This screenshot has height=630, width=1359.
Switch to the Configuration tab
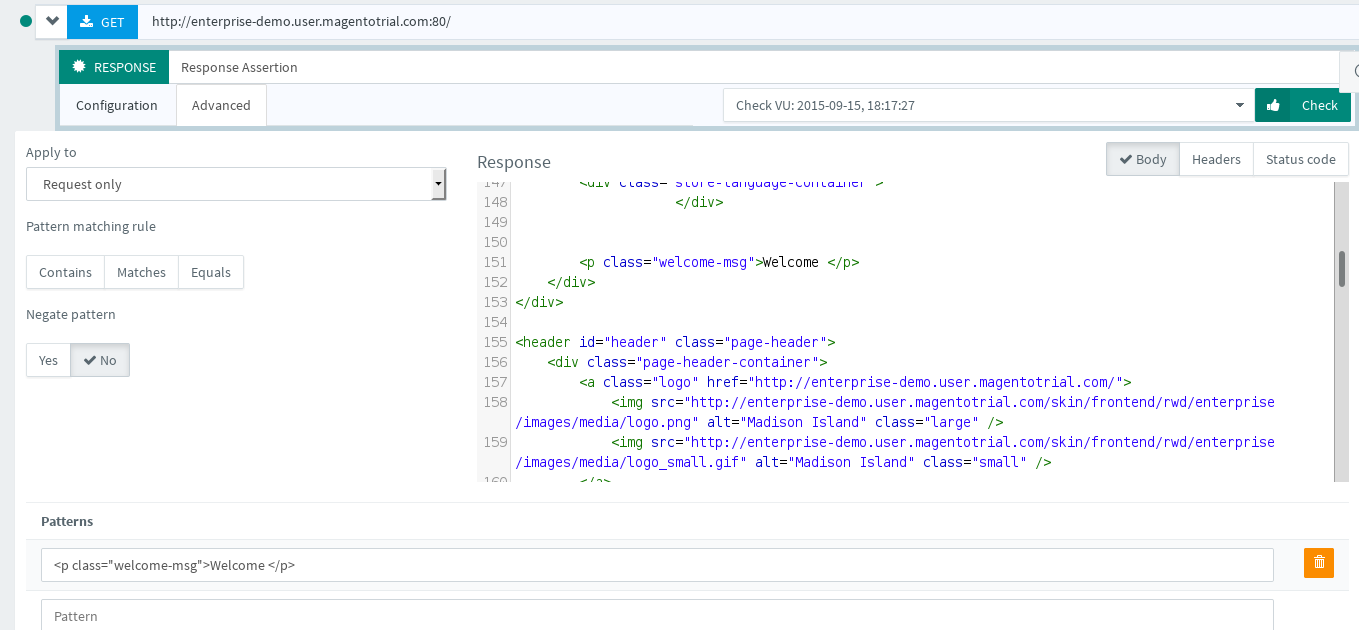click(117, 105)
